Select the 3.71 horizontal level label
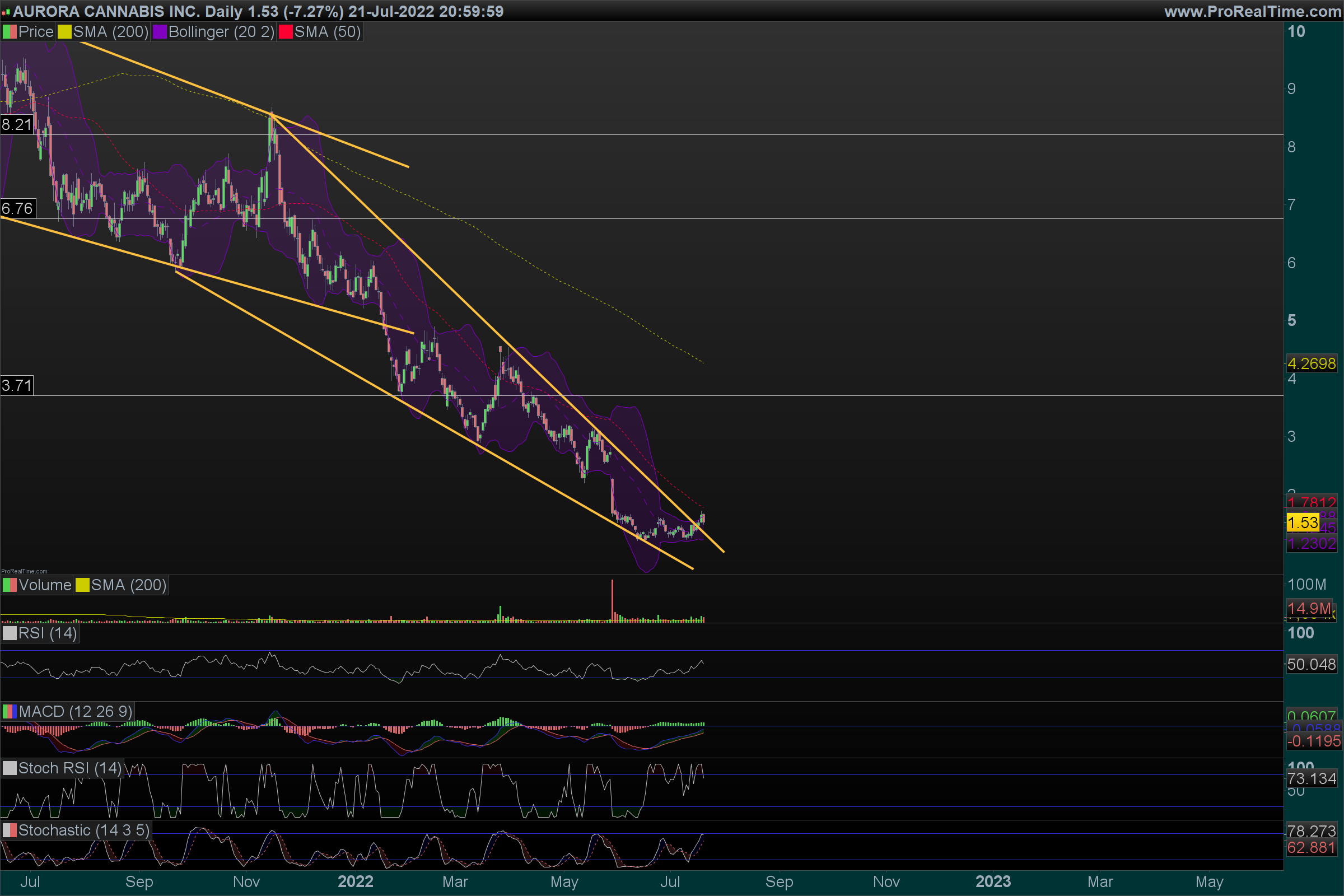Screen dimensions: 1344x896 tap(17, 385)
